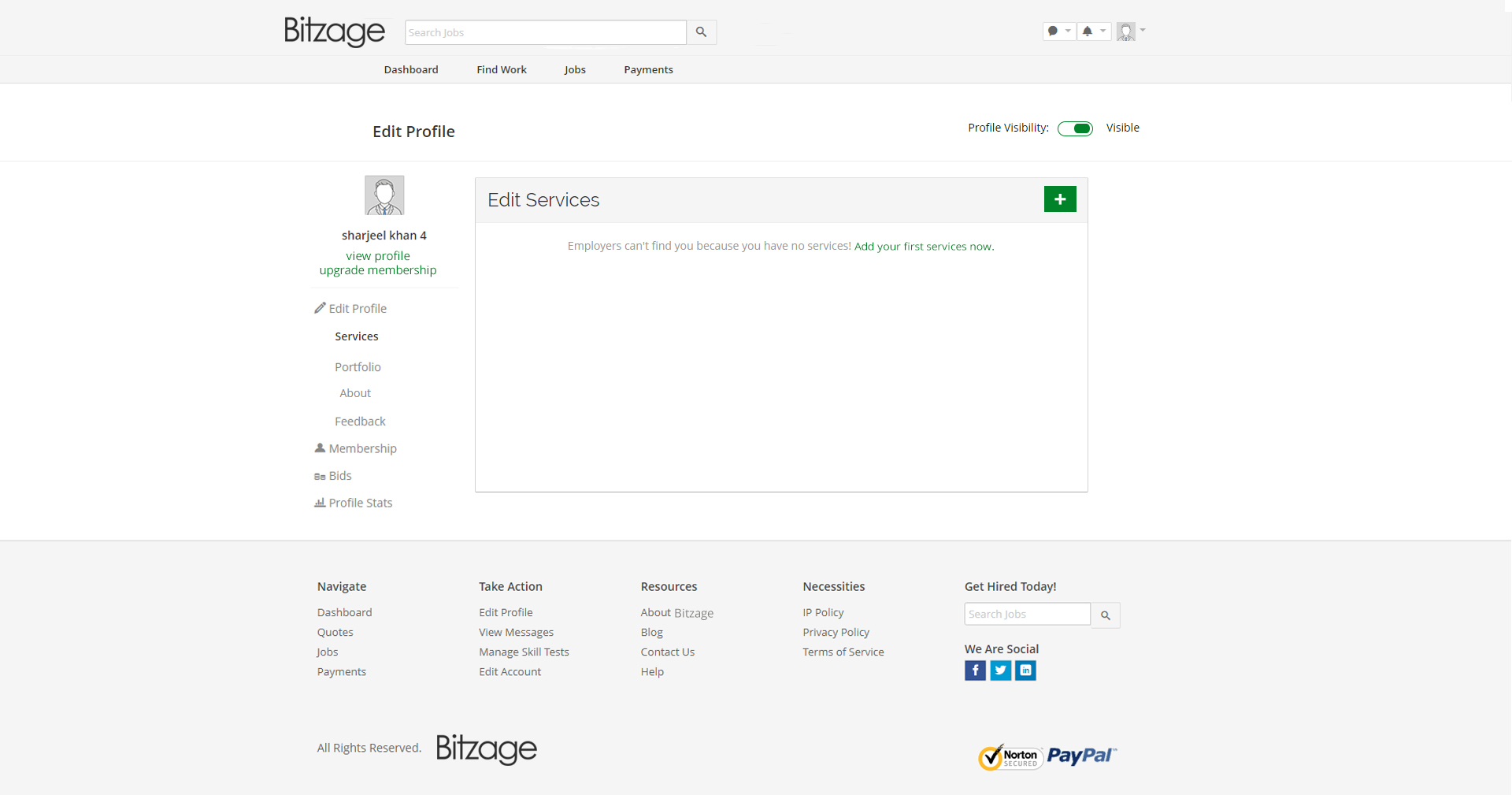The height and width of the screenshot is (795, 1512).
Task: Click the green plus add service button
Action: (x=1059, y=199)
